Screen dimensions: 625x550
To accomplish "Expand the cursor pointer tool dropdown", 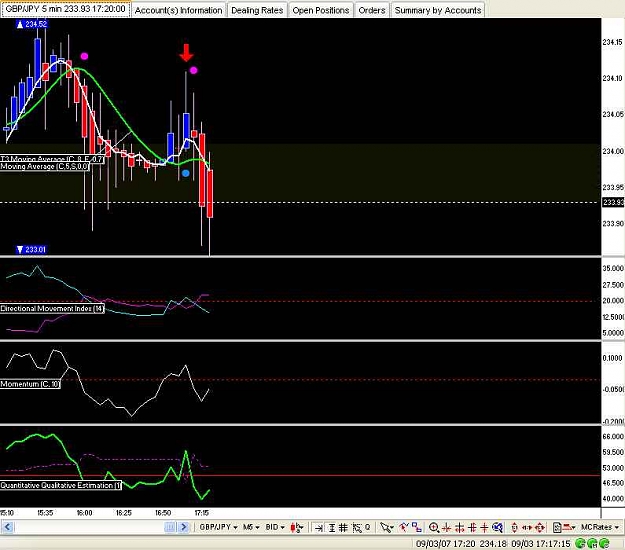I will point(387,527).
